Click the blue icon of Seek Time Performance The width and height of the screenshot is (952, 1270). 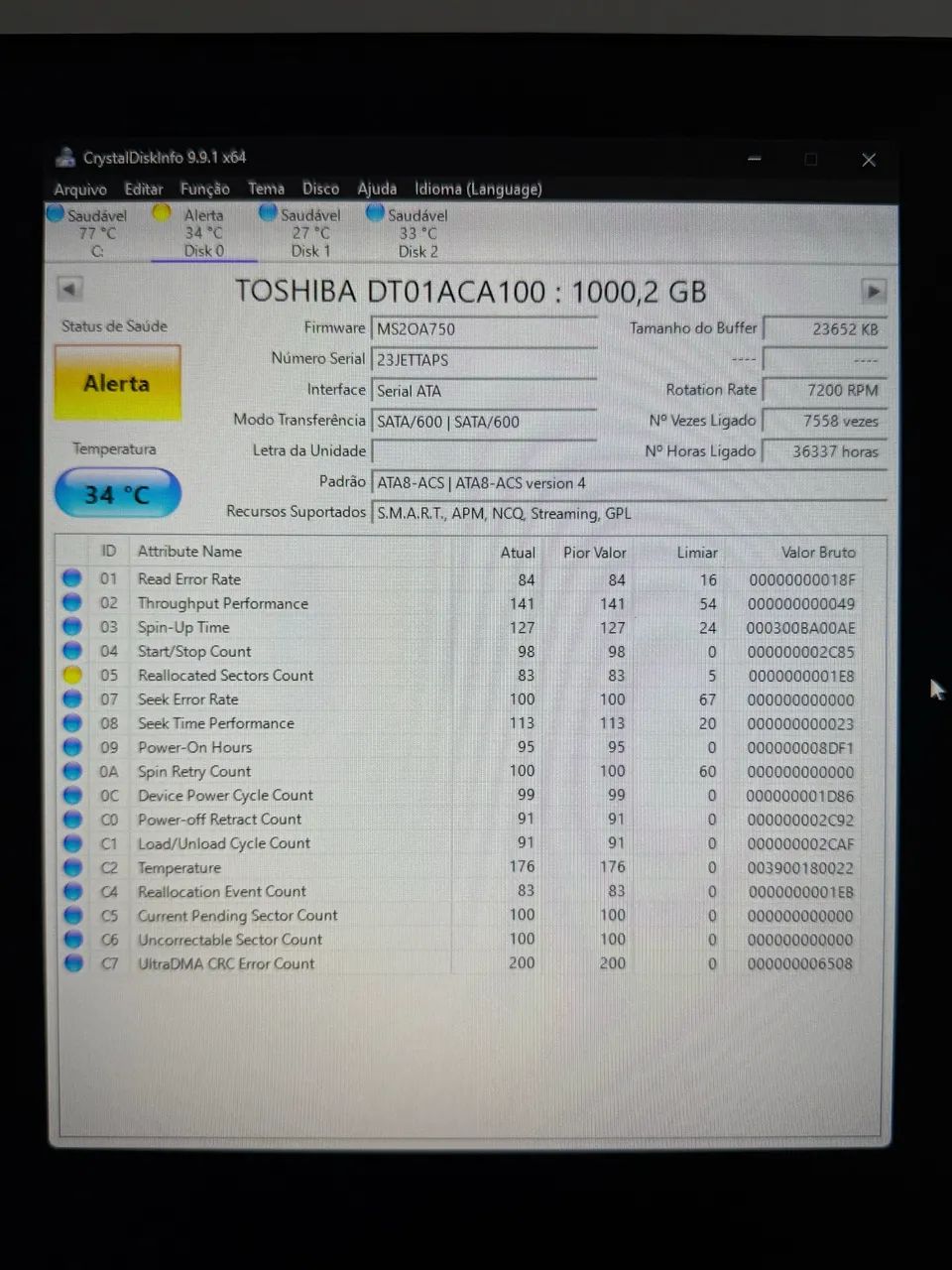pos(72,722)
